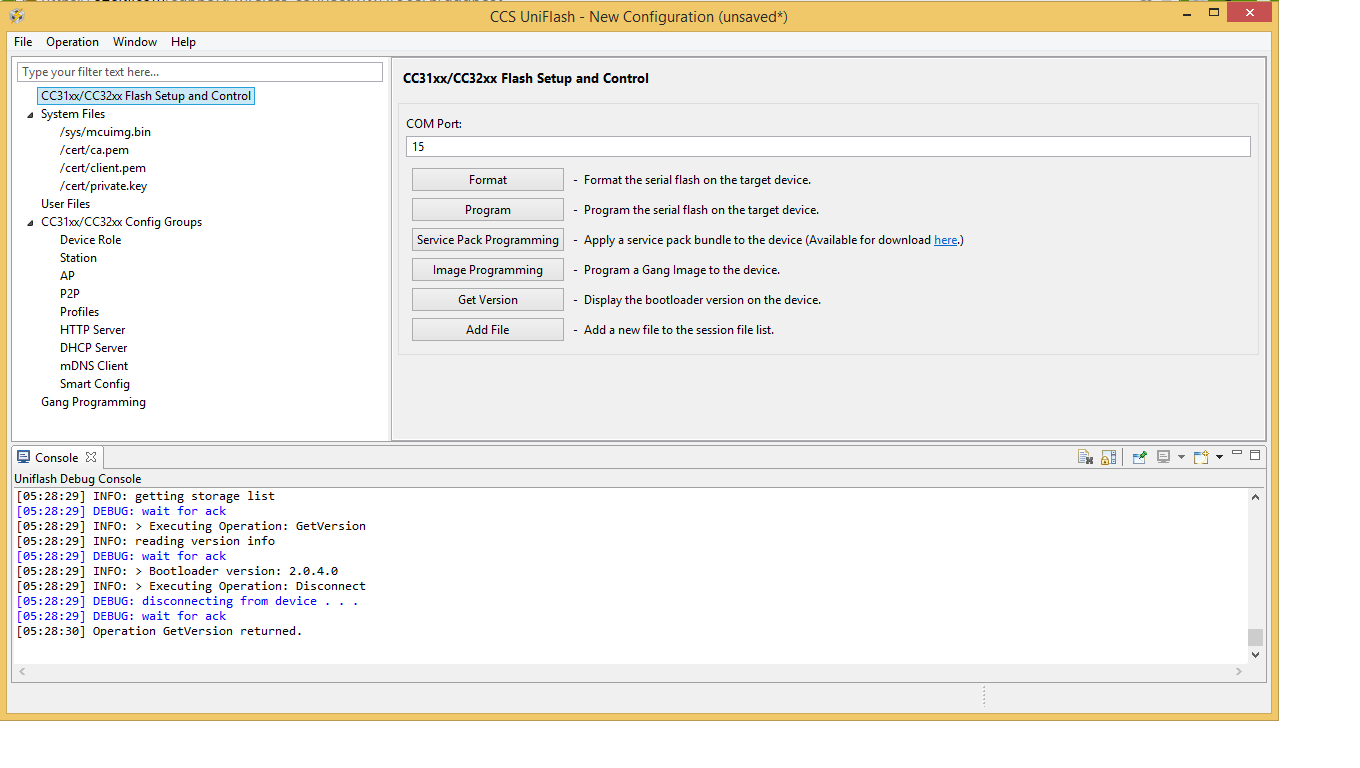Open the File menu
Image resolution: width=1360 pixels, height=768 pixels.
[x=23, y=42]
